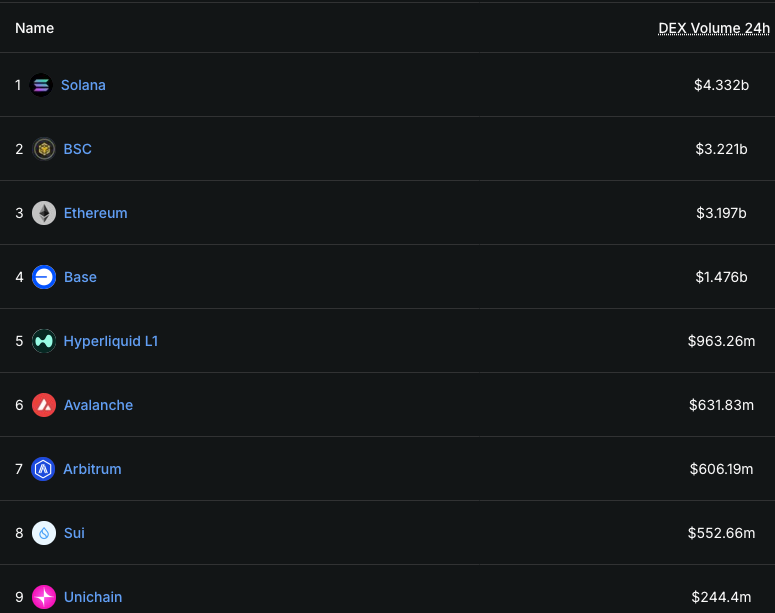Click the Hyperliquid L1 logo icon
The width and height of the screenshot is (775, 613).
44,341
